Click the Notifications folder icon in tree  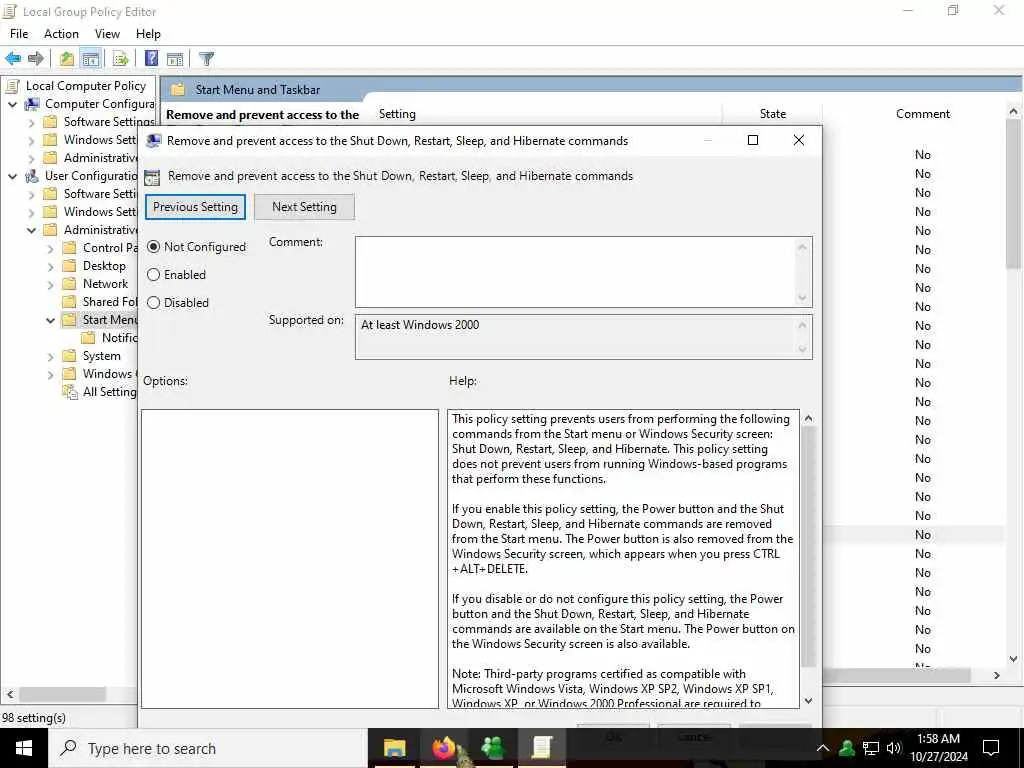88,338
